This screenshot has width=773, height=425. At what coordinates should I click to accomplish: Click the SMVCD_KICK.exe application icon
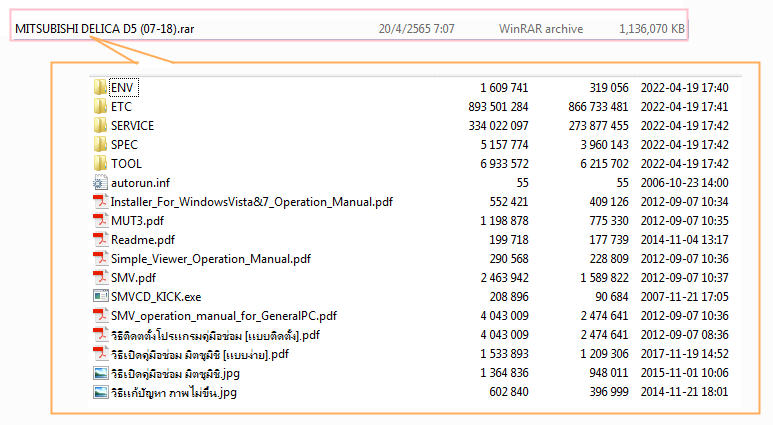[100, 296]
